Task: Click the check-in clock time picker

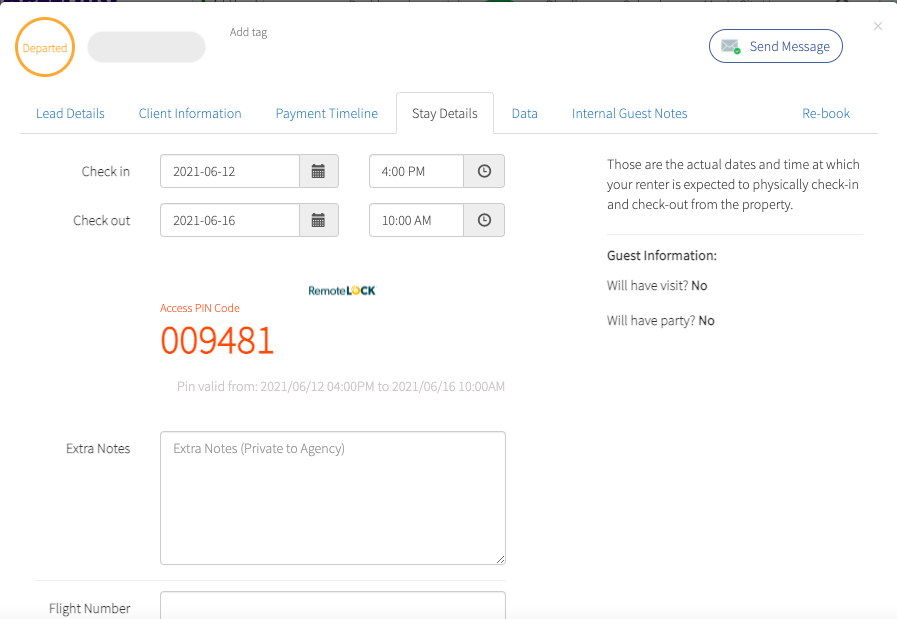Action: (484, 170)
